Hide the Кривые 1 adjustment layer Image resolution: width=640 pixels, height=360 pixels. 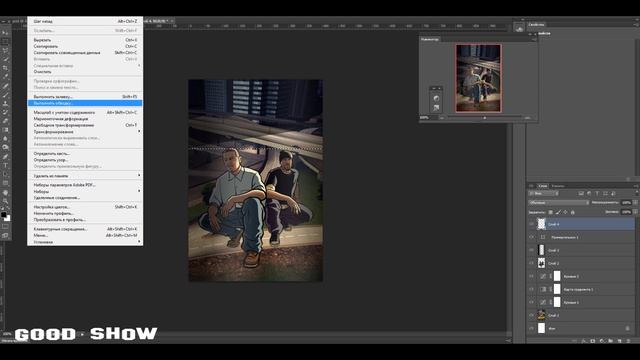[531, 302]
